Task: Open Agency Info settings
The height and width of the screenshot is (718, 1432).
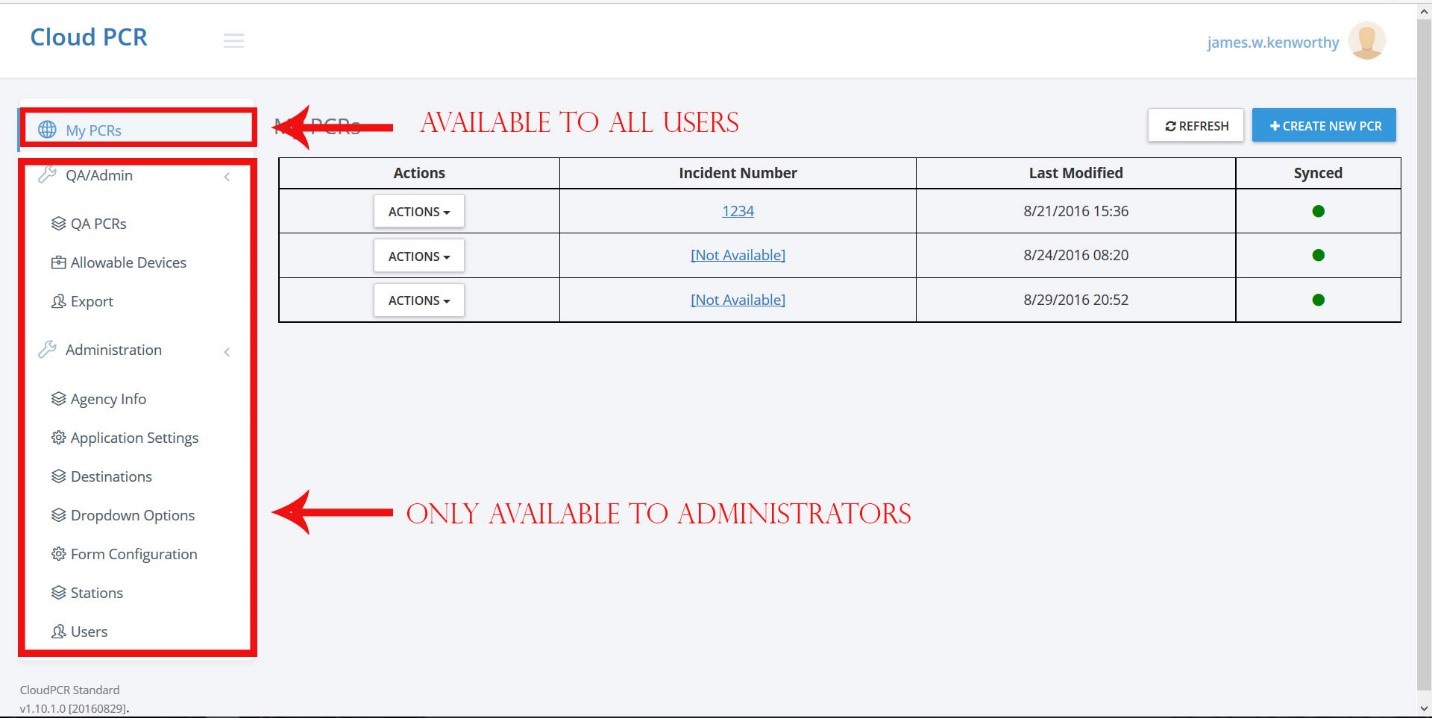Action: pos(108,399)
